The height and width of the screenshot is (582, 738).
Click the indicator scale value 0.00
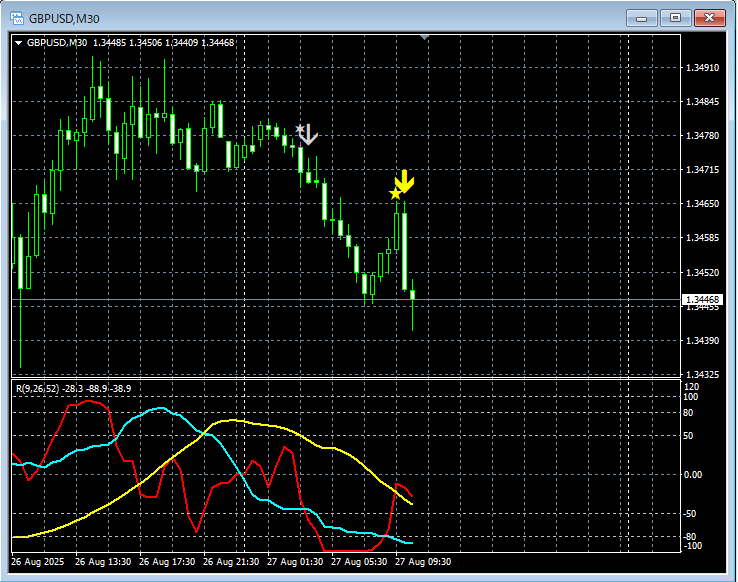pyautogui.click(x=693, y=475)
